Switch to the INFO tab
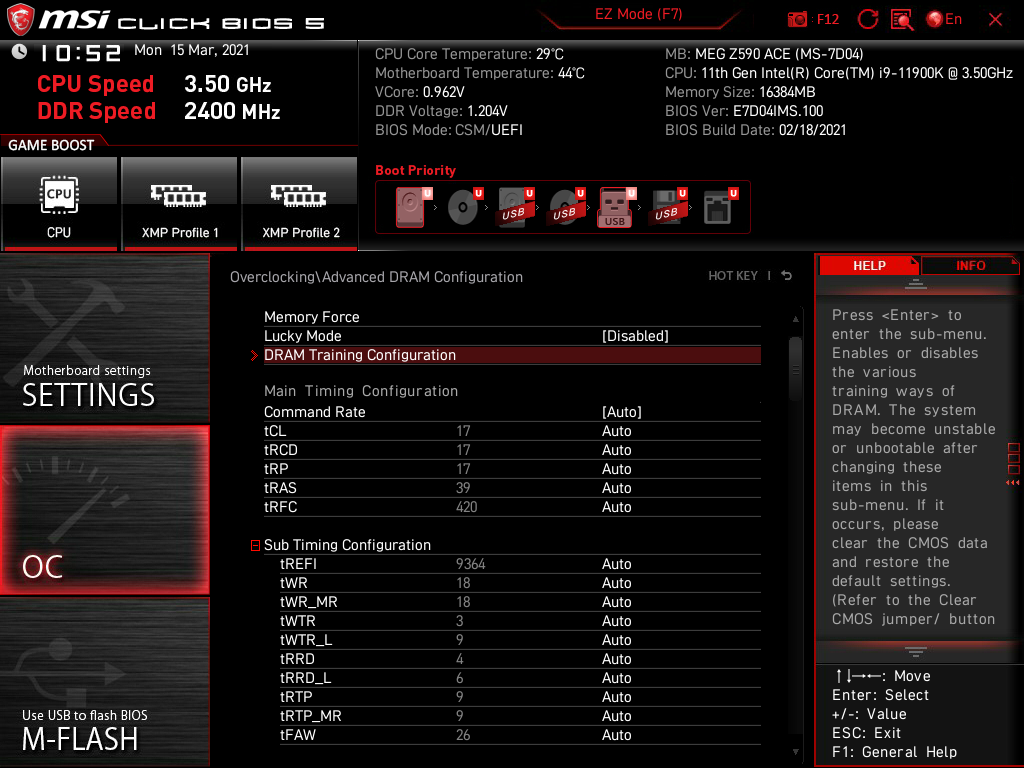Image resolution: width=1024 pixels, height=768 pixels. 970,266
